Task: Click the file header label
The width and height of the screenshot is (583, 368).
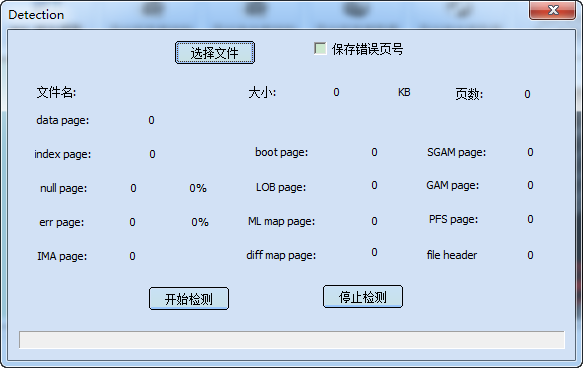Action: tap(452, 255)
